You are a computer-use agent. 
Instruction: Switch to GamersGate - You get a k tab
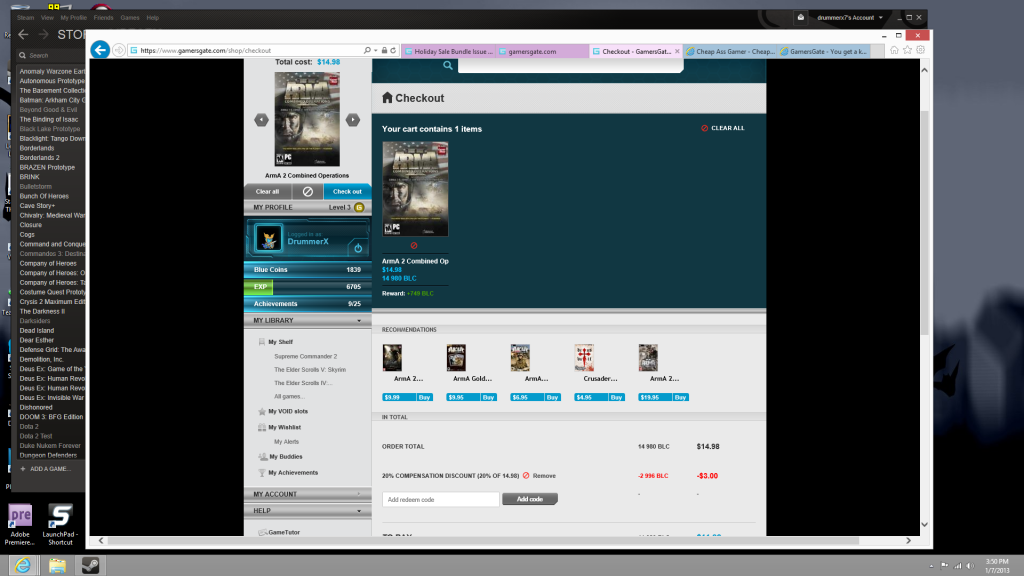[x=824, y=51]
